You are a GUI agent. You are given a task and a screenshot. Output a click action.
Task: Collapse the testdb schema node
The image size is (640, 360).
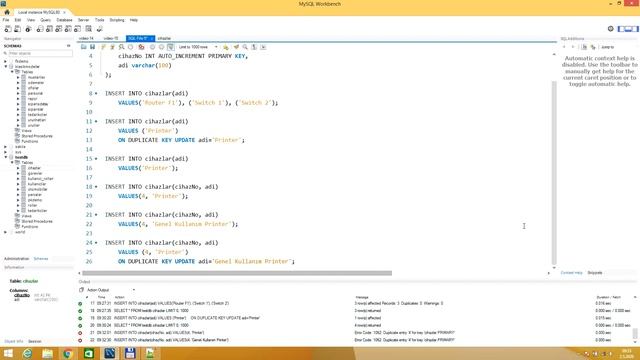pyautogui.click(x=6, y=157)
